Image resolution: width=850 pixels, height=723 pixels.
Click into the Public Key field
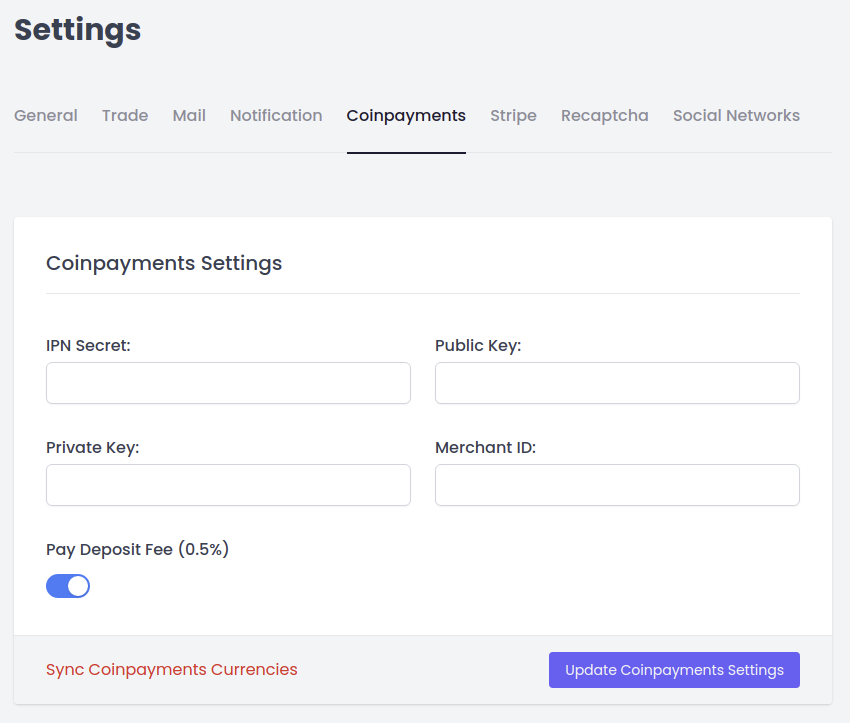pyautogui.click(x=617, y=383)
